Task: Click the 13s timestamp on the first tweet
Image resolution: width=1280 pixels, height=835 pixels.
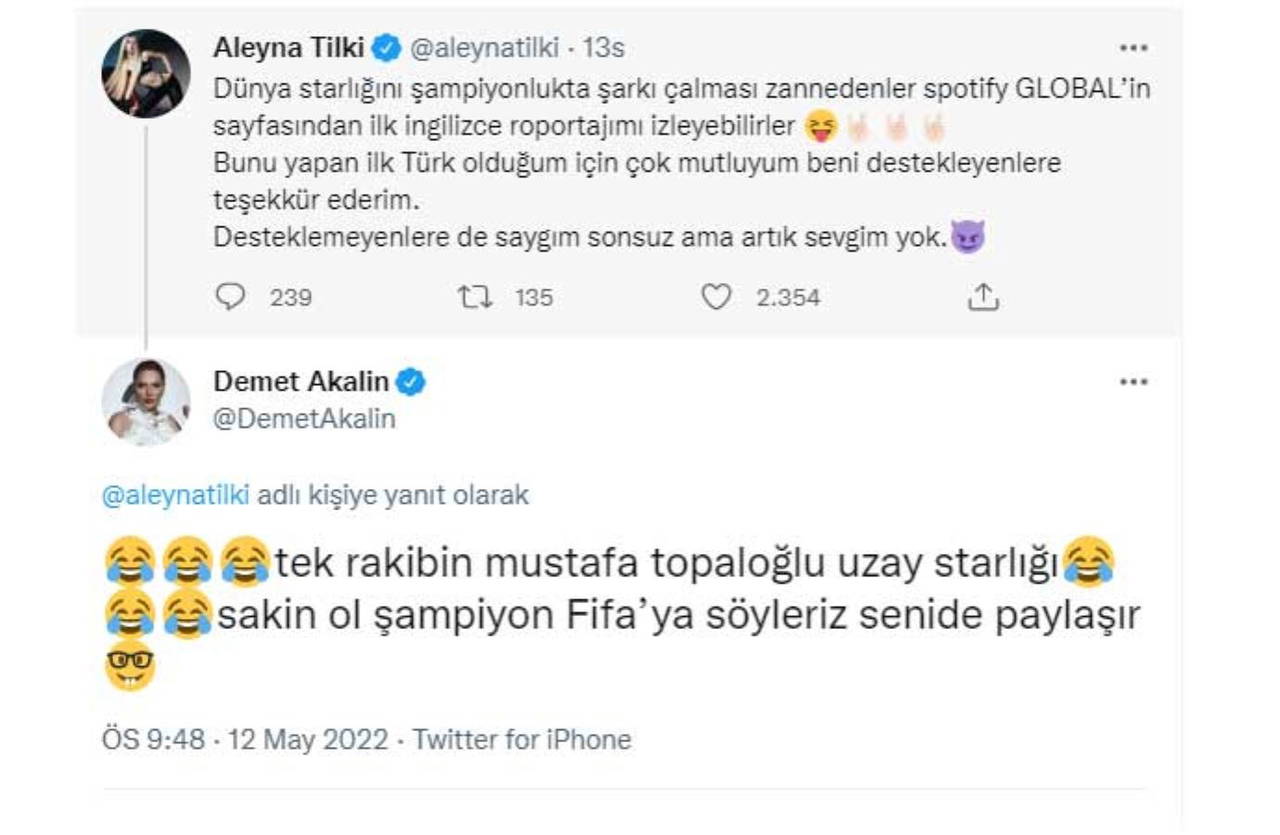Action: (x=604, y=47)
